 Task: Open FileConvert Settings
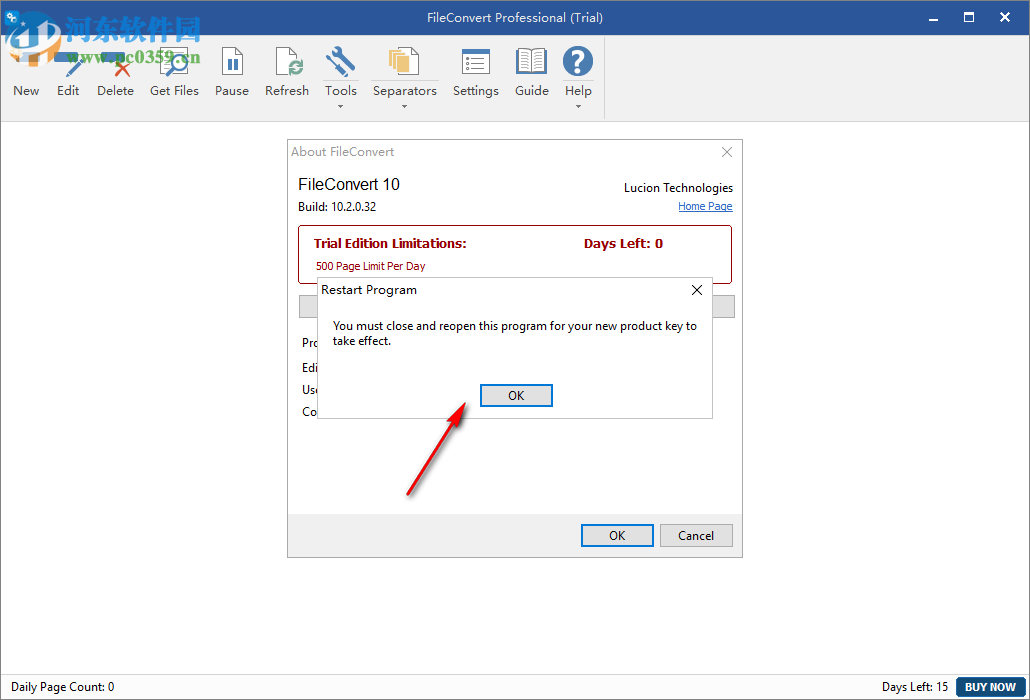[475, 62]
